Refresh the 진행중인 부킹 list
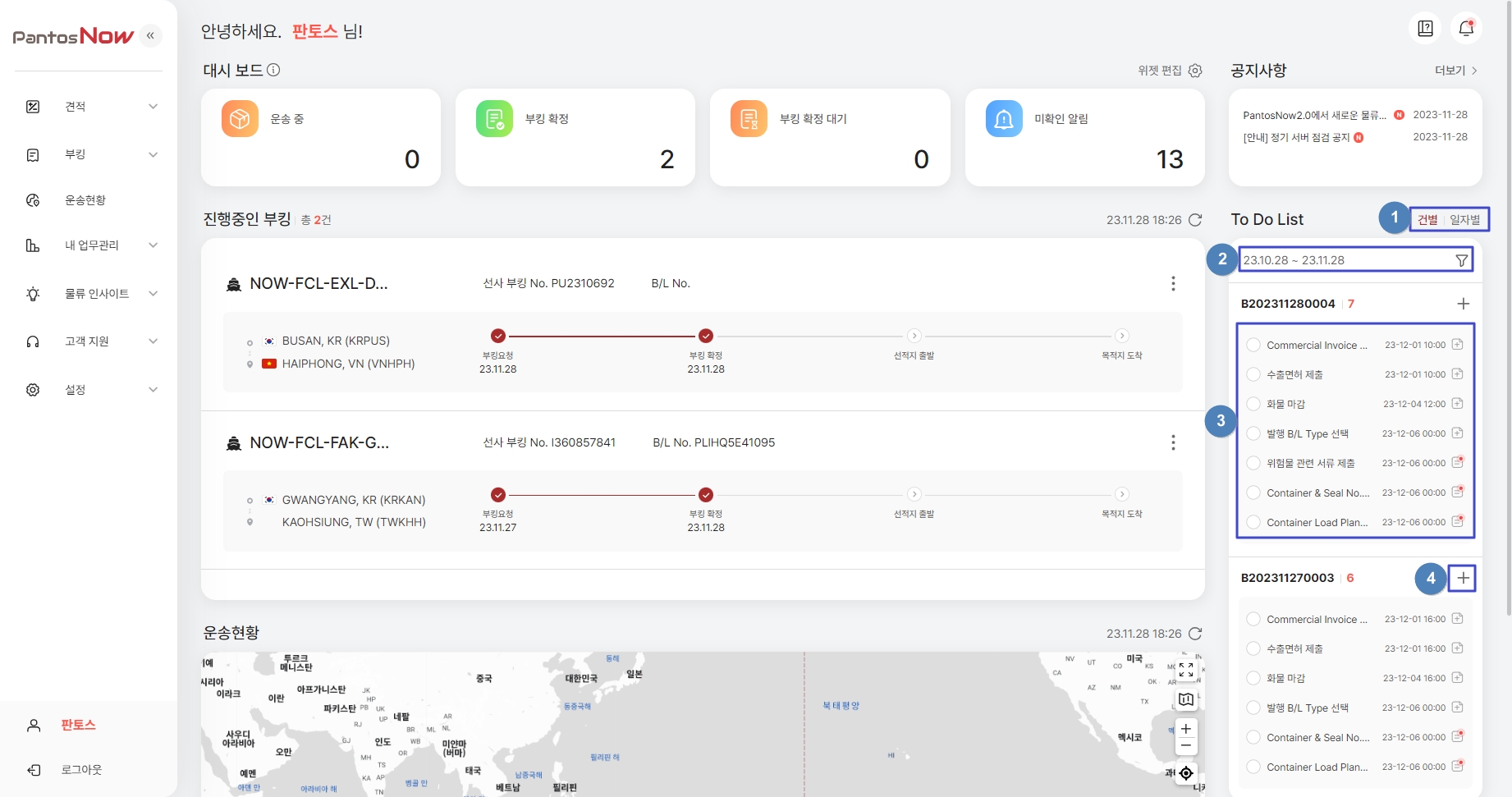Image resolution: width=1512 pixels, height=797 pixels. click(1195, 220)
